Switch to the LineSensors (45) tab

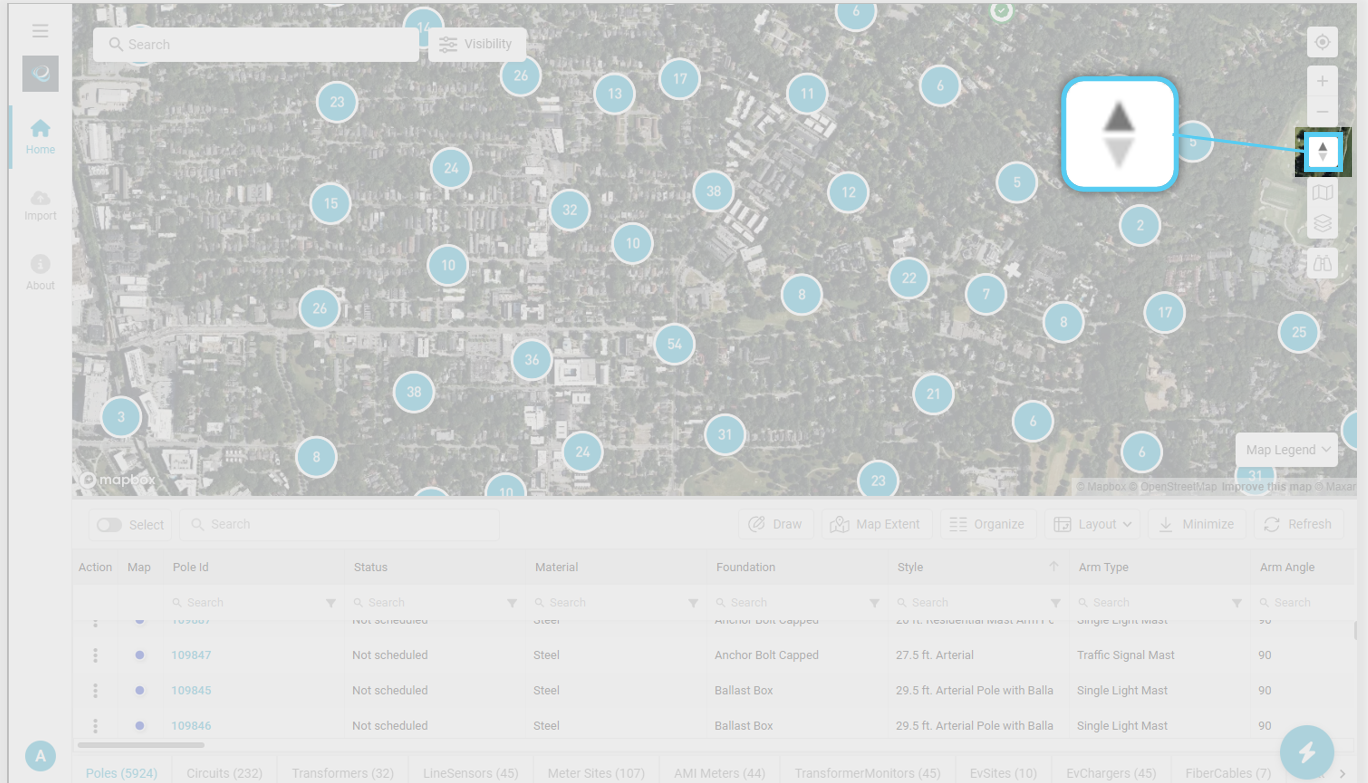[471, 773]
